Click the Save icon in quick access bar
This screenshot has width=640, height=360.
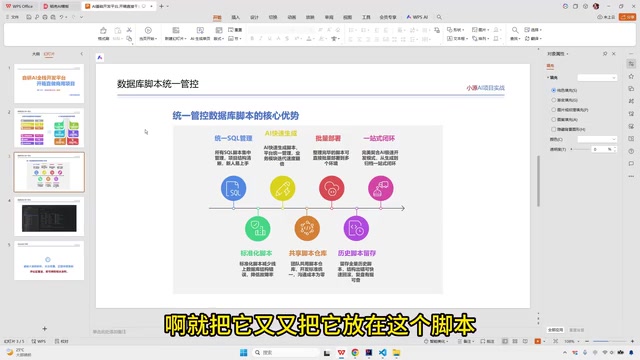point(29,17)
